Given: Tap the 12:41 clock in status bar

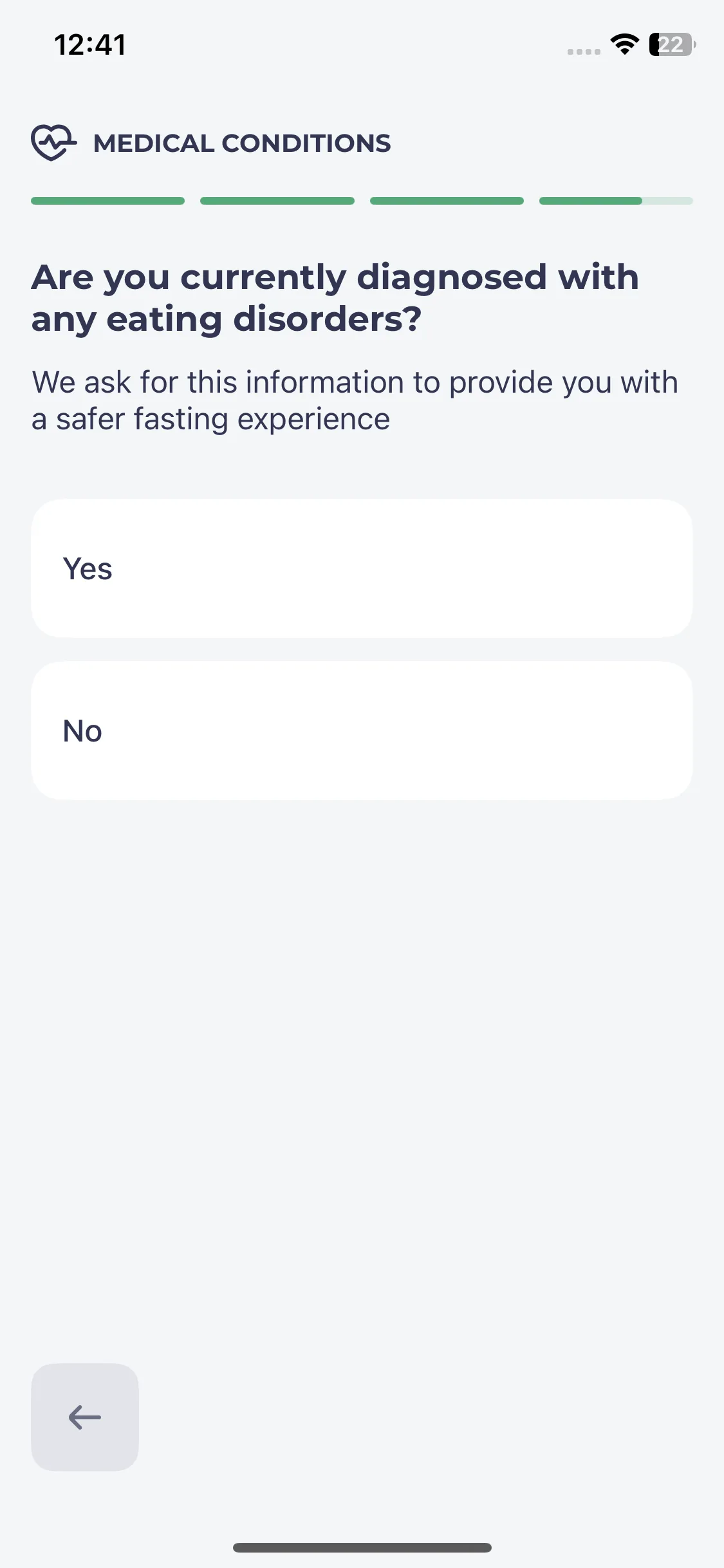Looking at the screenshot, I should [90, 45].
